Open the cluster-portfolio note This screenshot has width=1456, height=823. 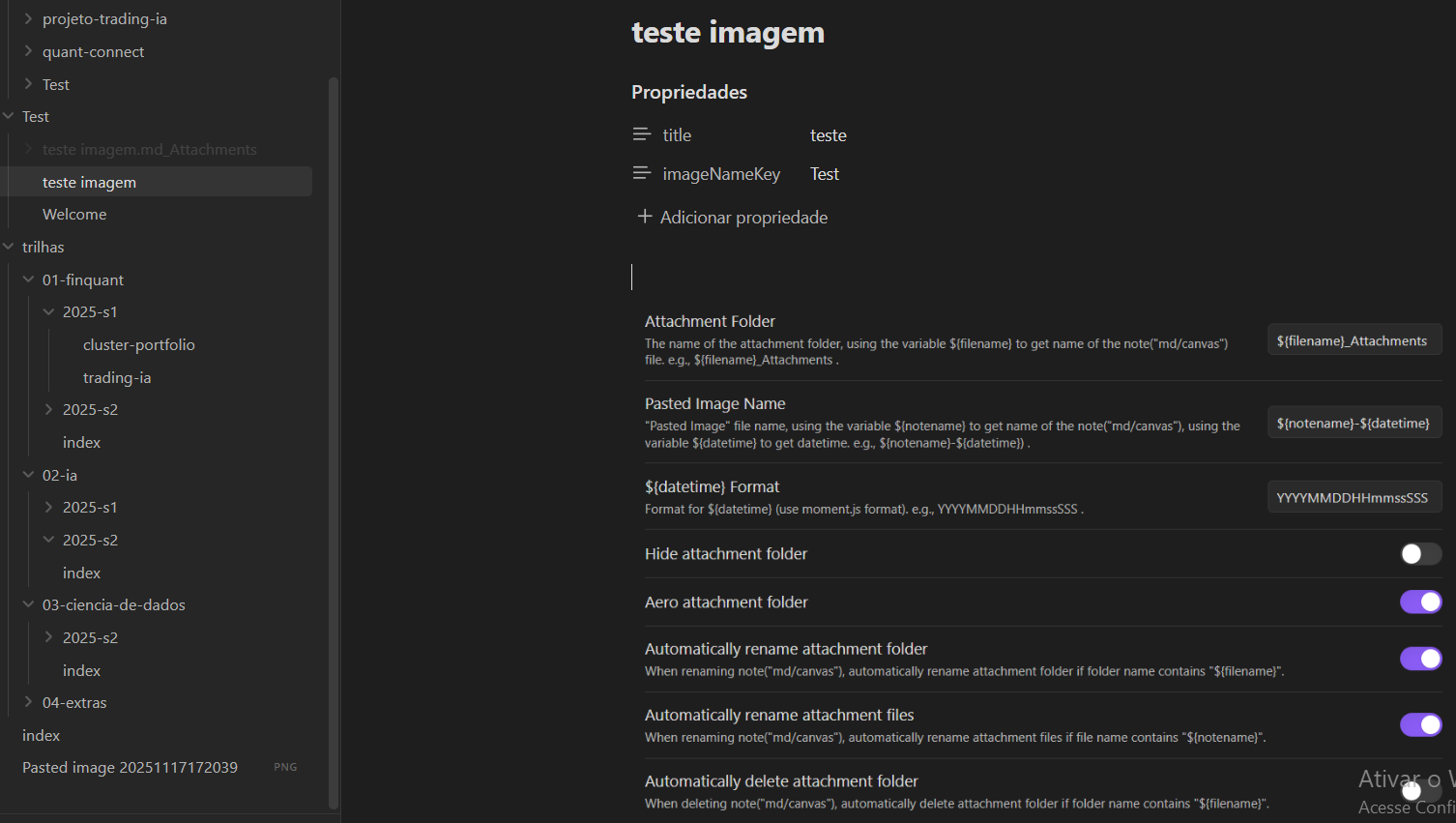pyautogui.click(x=138, y=345)
